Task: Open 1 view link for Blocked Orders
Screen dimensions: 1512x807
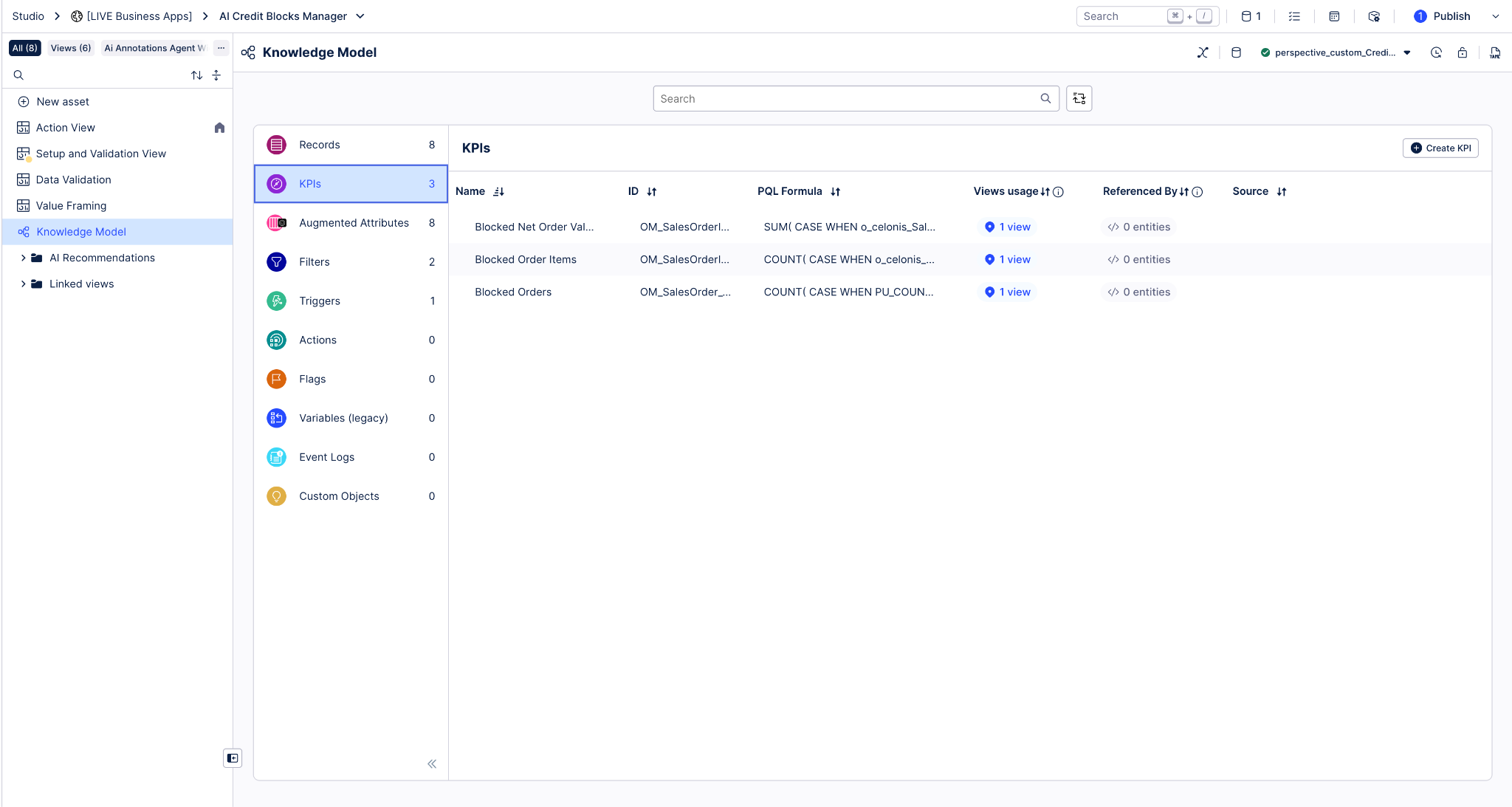Action: (x=1008, y=292)
